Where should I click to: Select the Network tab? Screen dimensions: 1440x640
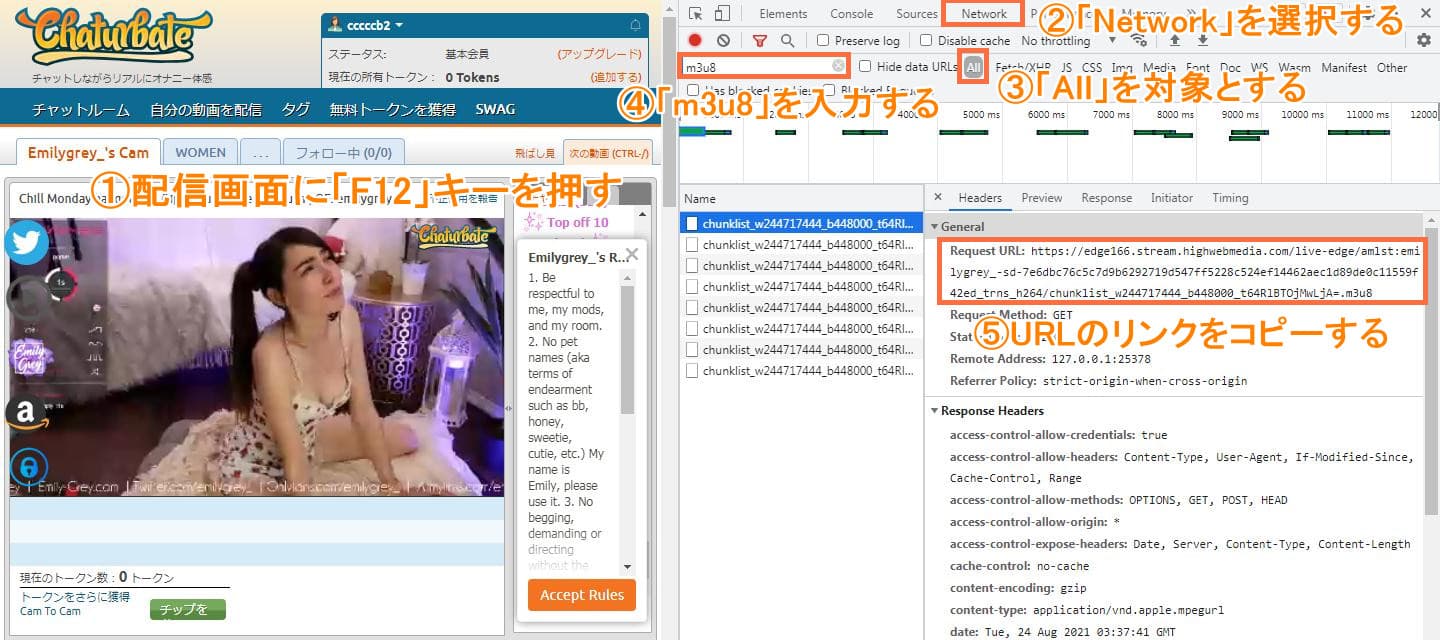pos(984,13)
